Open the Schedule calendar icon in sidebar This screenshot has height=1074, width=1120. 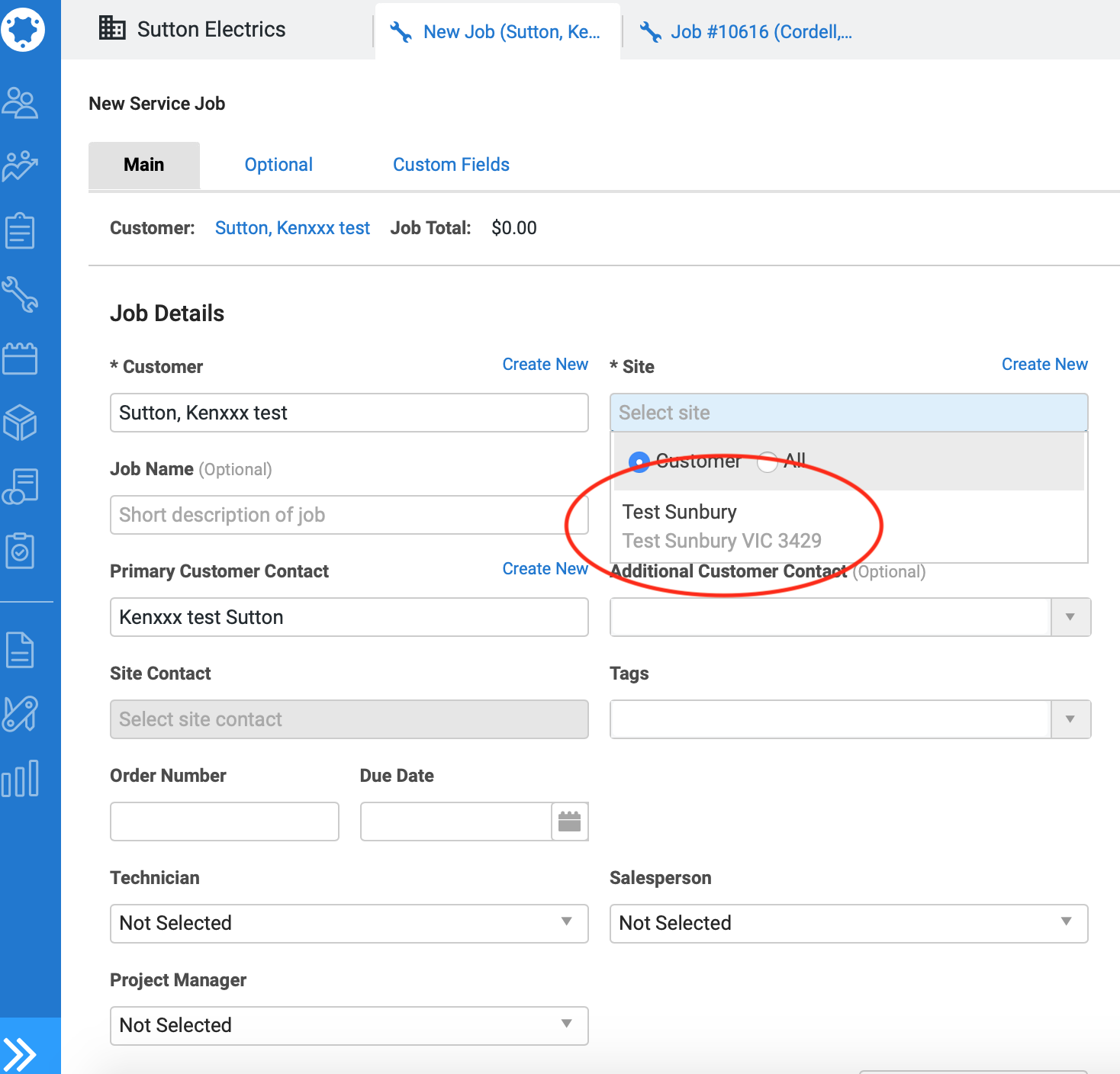pyautogui.click(x=21, y=358)
